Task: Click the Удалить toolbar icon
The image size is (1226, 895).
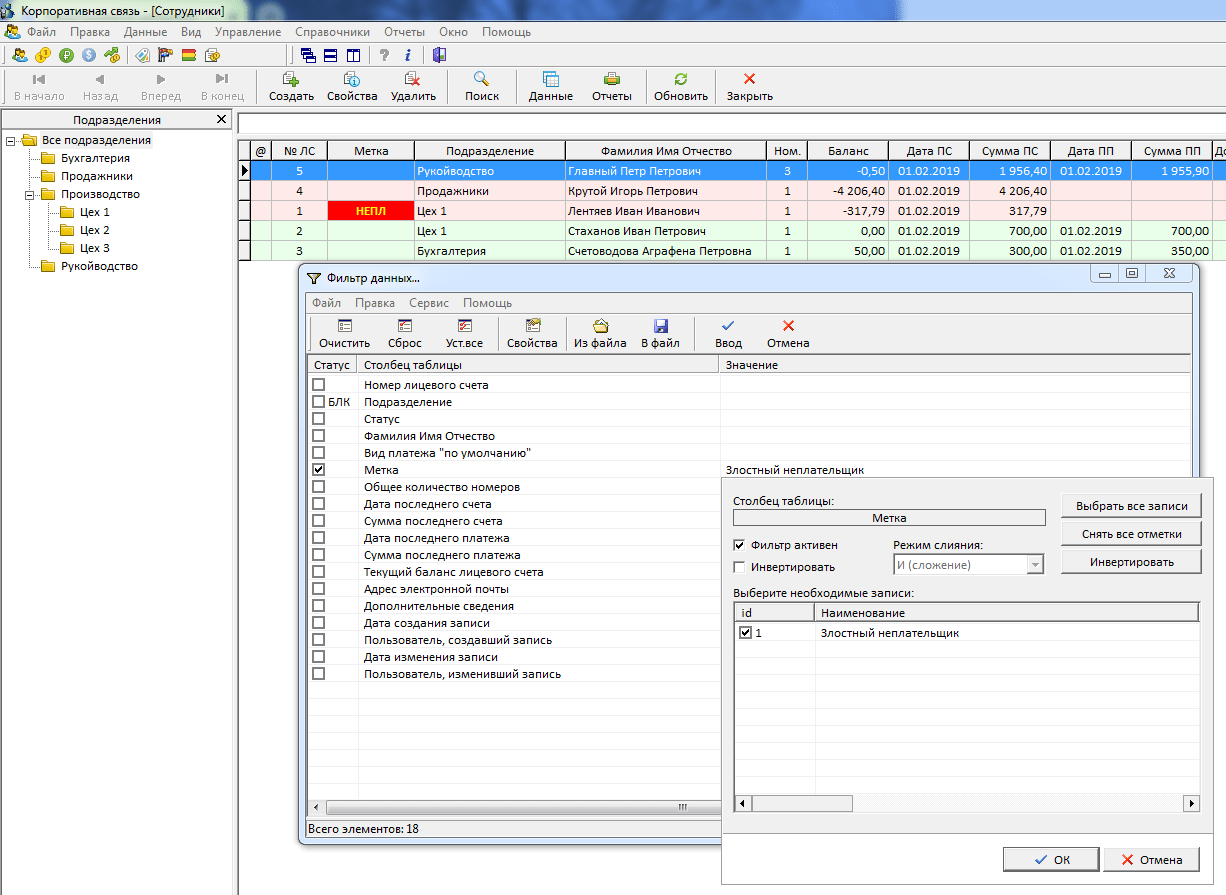Action: pos(412,80)
